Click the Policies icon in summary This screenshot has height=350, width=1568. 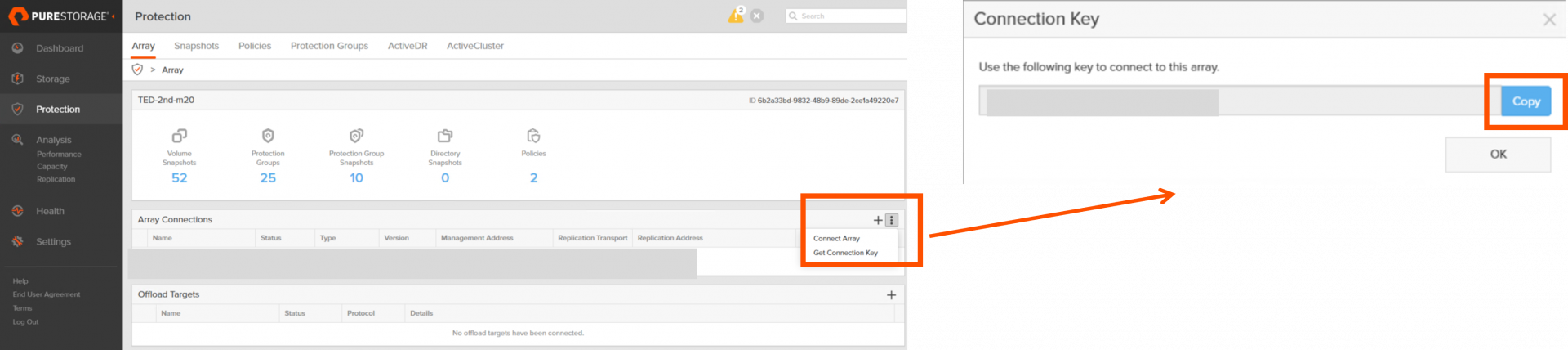click(x=533, y=136)
